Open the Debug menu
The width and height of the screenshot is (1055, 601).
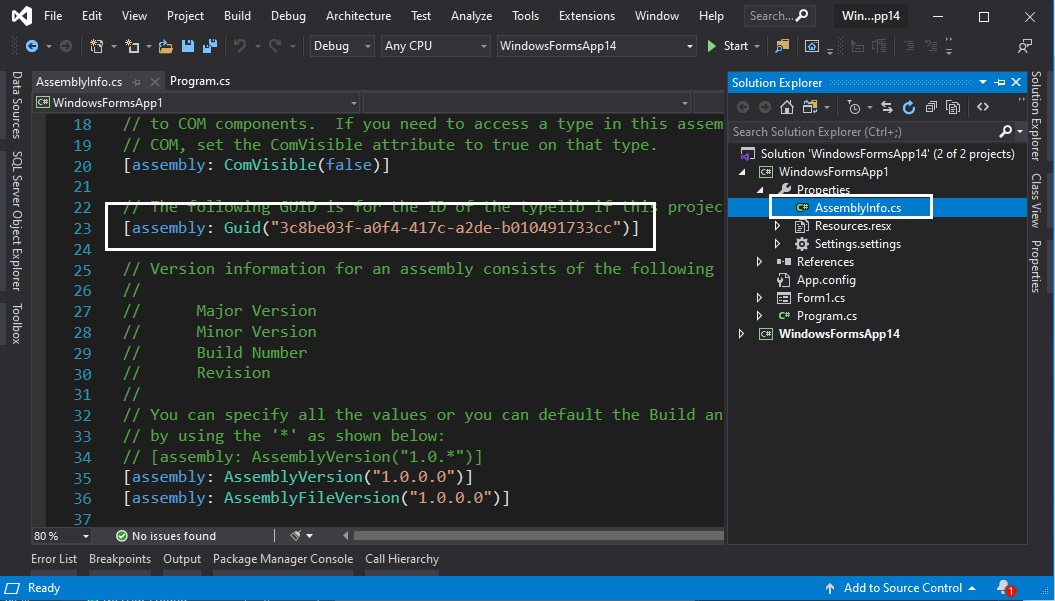pos(288,15)
